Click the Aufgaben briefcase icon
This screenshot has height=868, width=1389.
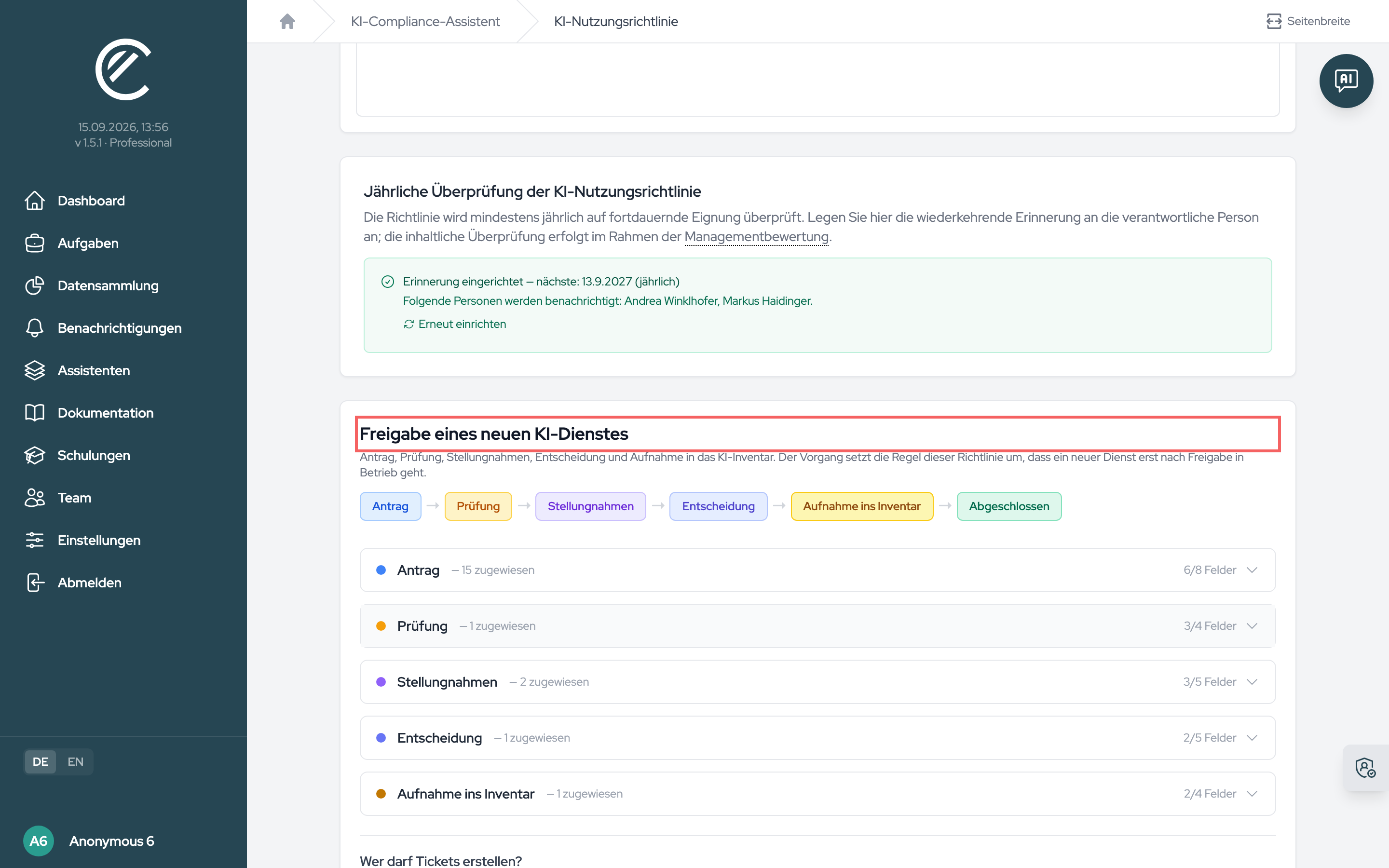pos(34,243)
